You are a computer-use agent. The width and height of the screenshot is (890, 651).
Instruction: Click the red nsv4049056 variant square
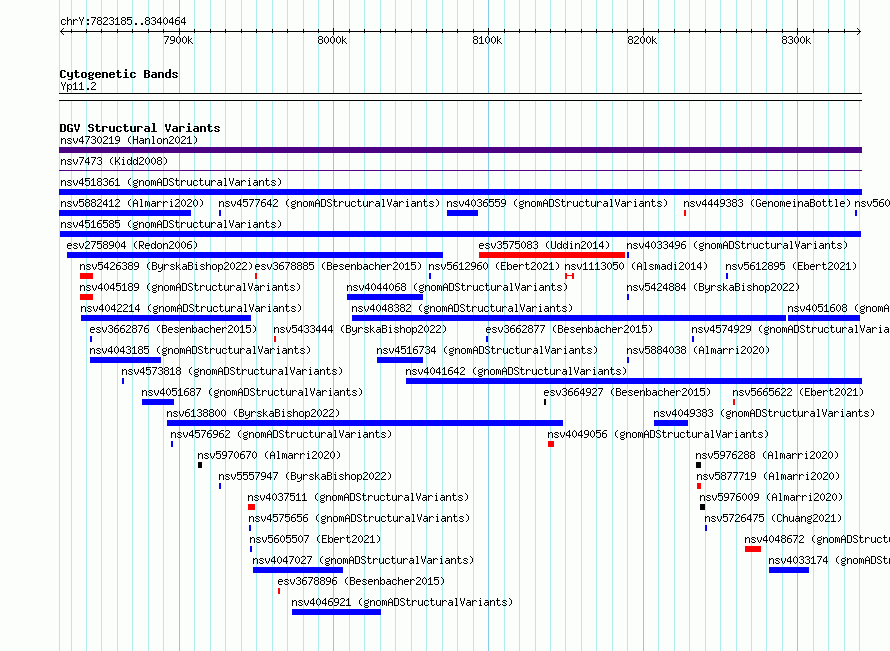point(551,444)
